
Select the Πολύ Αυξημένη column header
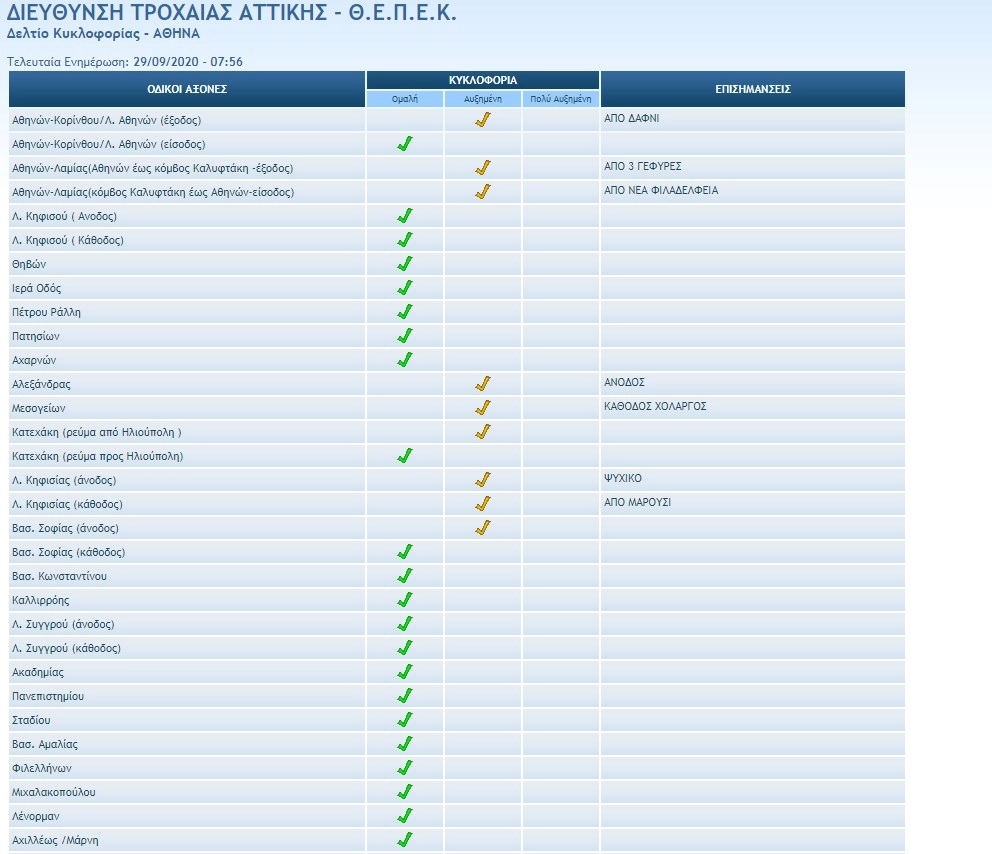click(560, 99)
